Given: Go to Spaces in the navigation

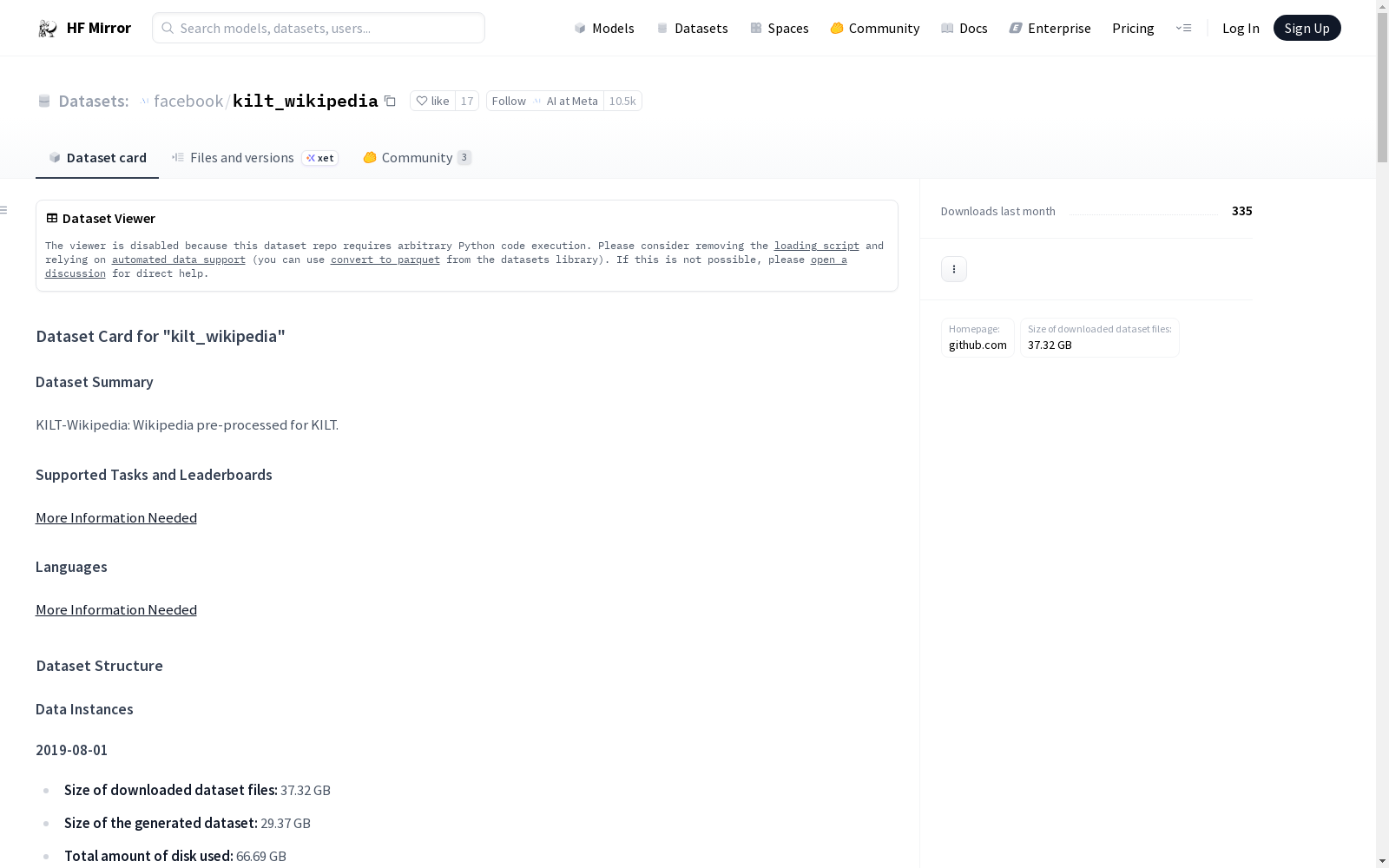Looking at the screenshot, I should (x=780, y=28).
